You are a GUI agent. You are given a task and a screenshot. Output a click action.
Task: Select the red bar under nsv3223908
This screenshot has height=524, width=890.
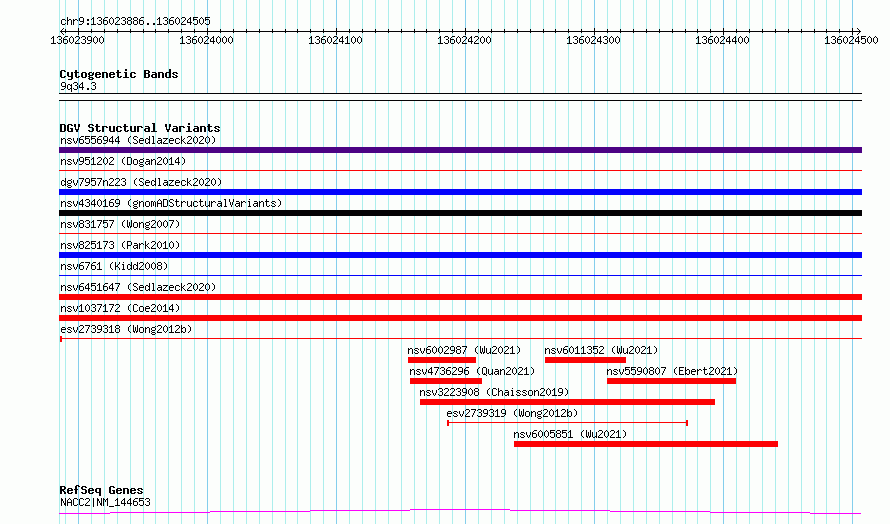pos(567,402)
